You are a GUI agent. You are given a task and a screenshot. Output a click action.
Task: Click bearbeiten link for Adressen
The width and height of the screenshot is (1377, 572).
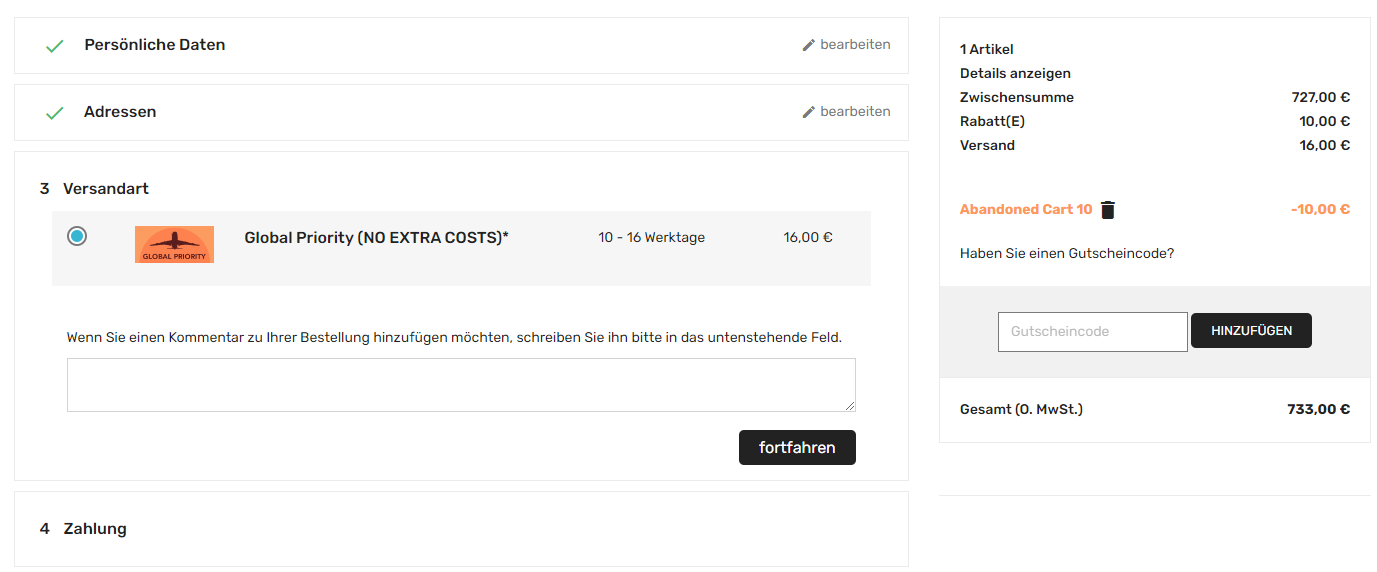(x=855, y=112)
